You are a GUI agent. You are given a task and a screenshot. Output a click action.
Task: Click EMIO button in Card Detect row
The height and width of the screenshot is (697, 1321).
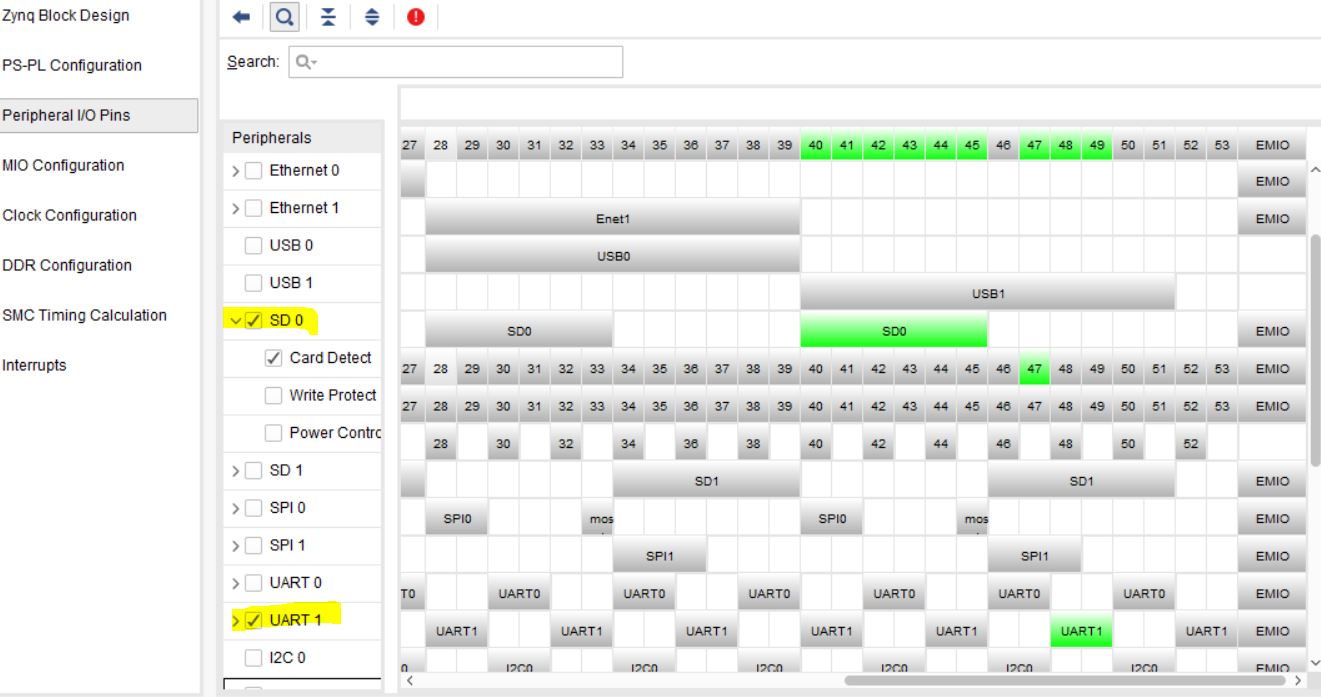tap(1272, 367)
